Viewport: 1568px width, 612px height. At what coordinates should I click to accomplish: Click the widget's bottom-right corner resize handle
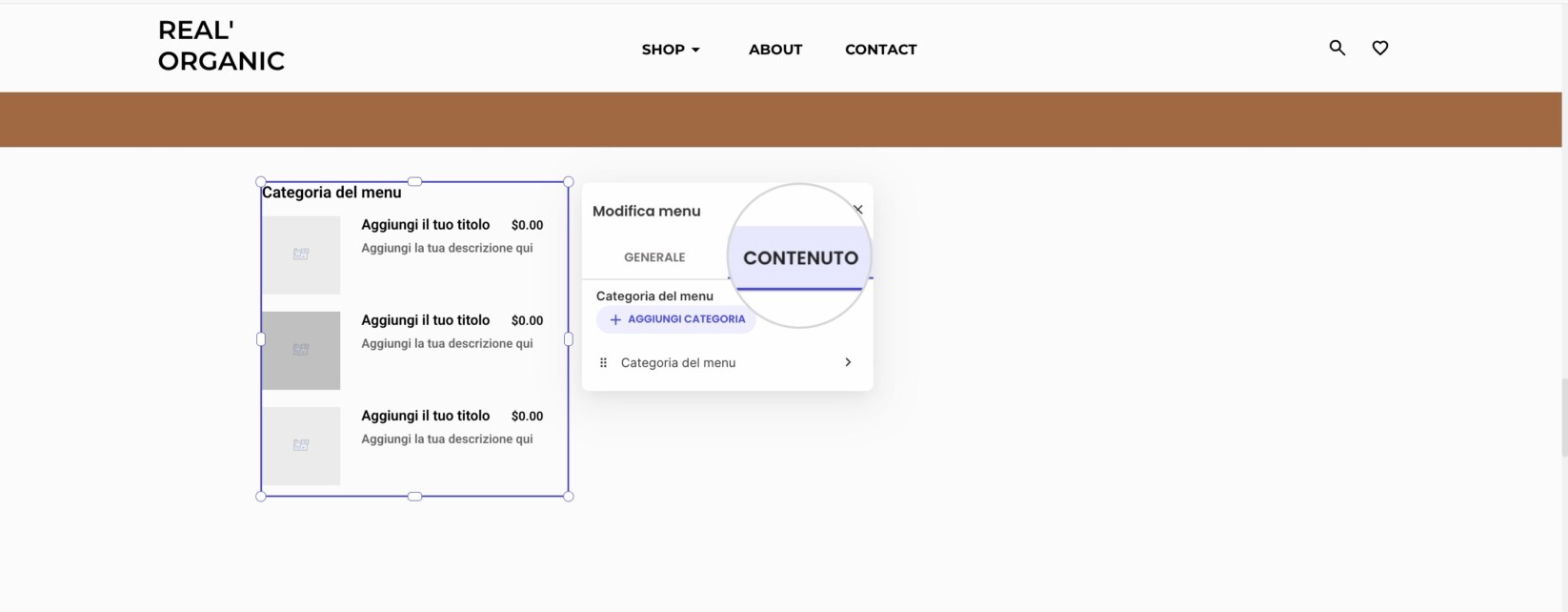(569, 496)
